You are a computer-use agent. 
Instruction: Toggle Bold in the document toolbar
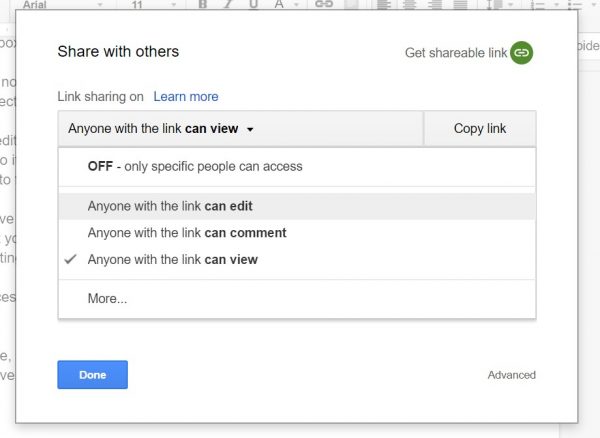tap(203, 5)
